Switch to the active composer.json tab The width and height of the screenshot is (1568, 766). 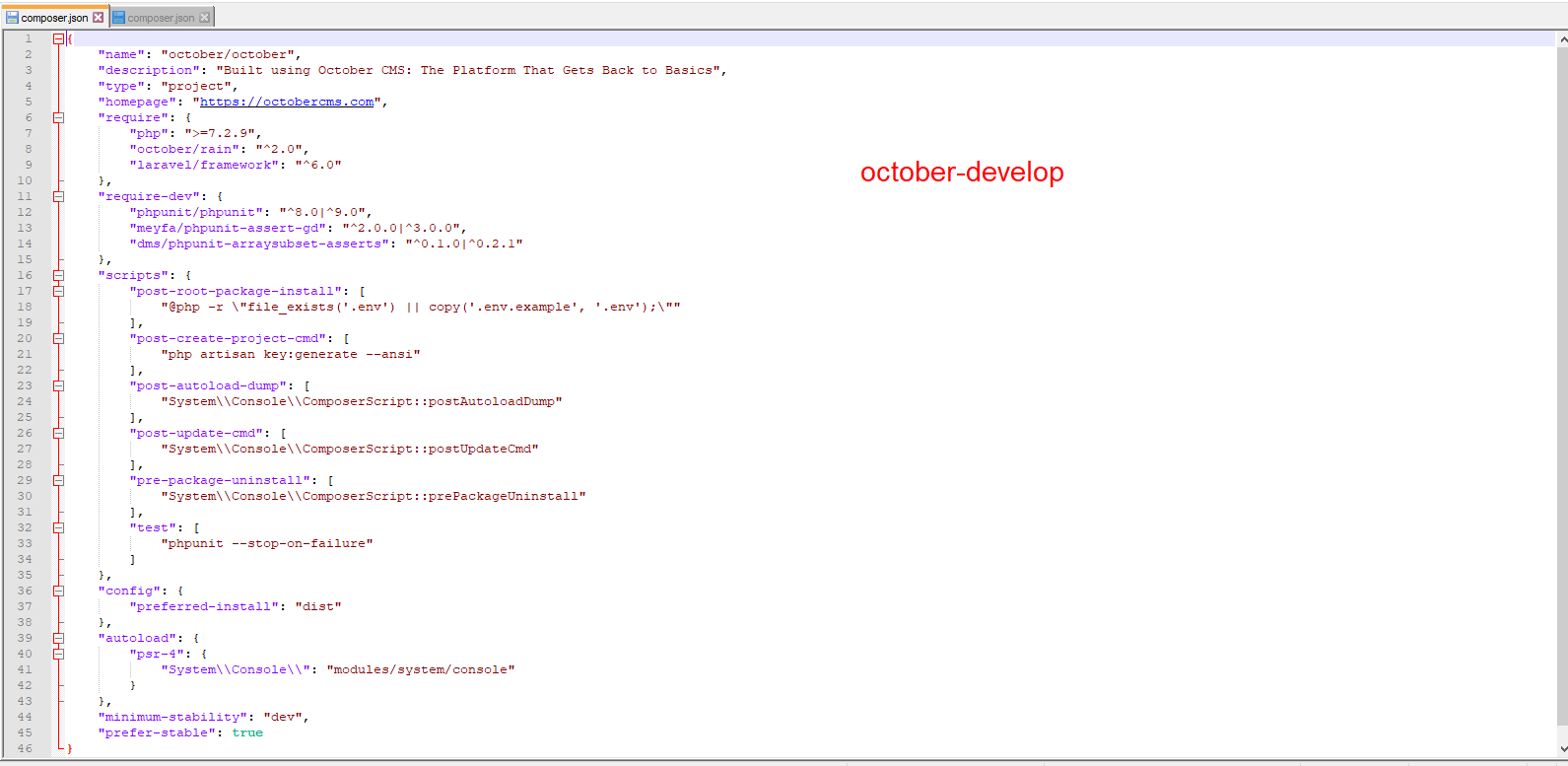click(55, 17)
